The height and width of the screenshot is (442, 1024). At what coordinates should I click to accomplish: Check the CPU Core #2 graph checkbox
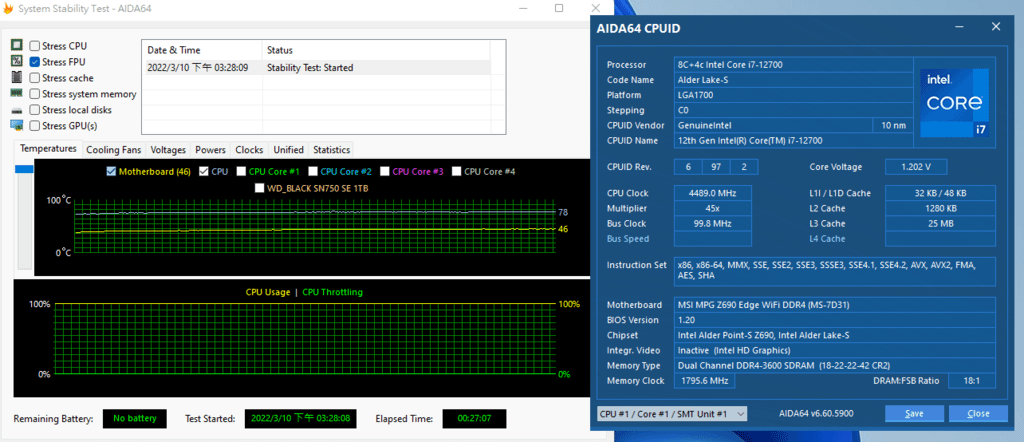tap(313, 172)
